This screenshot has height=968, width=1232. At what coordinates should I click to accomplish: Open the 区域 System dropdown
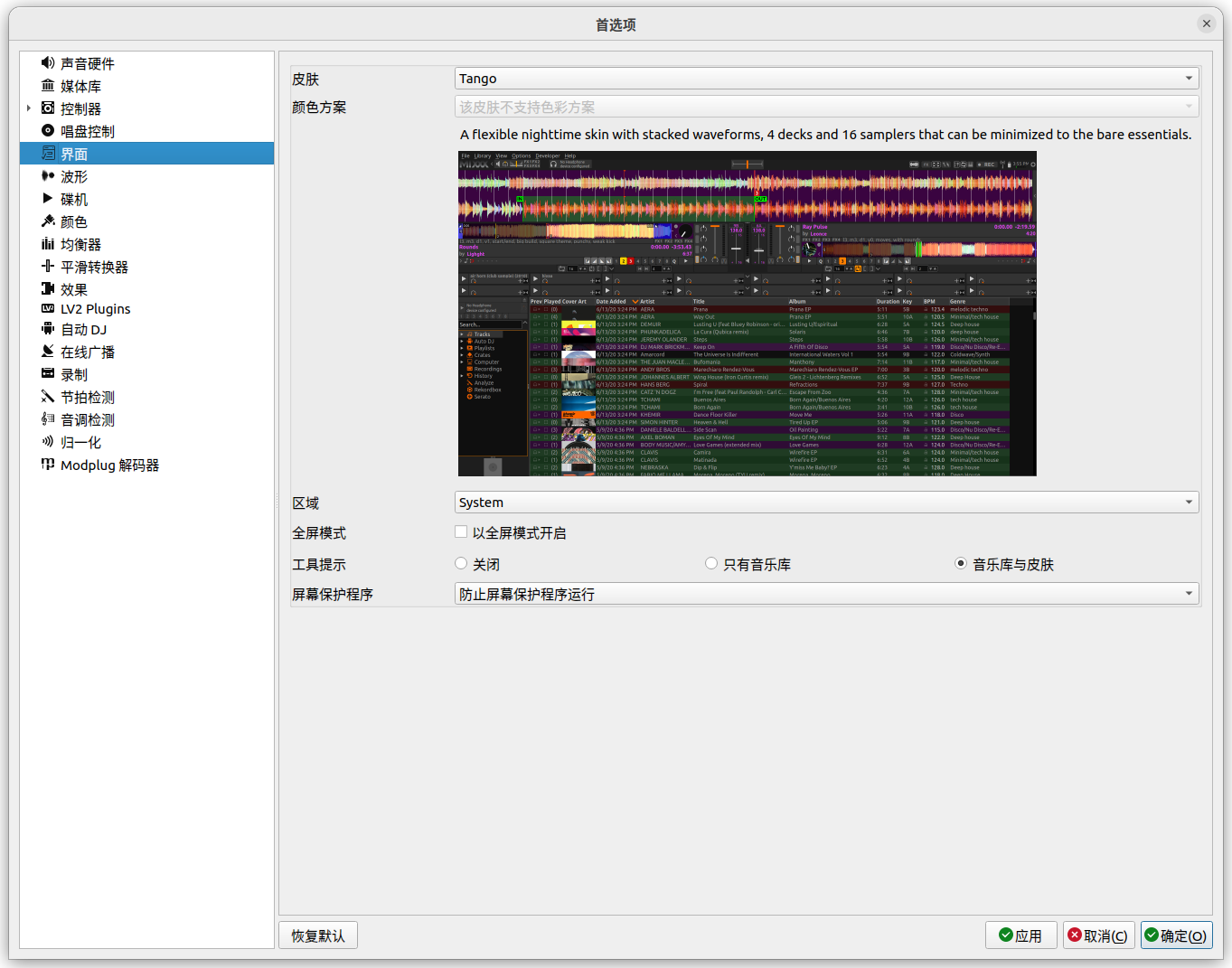coord(826,502)
